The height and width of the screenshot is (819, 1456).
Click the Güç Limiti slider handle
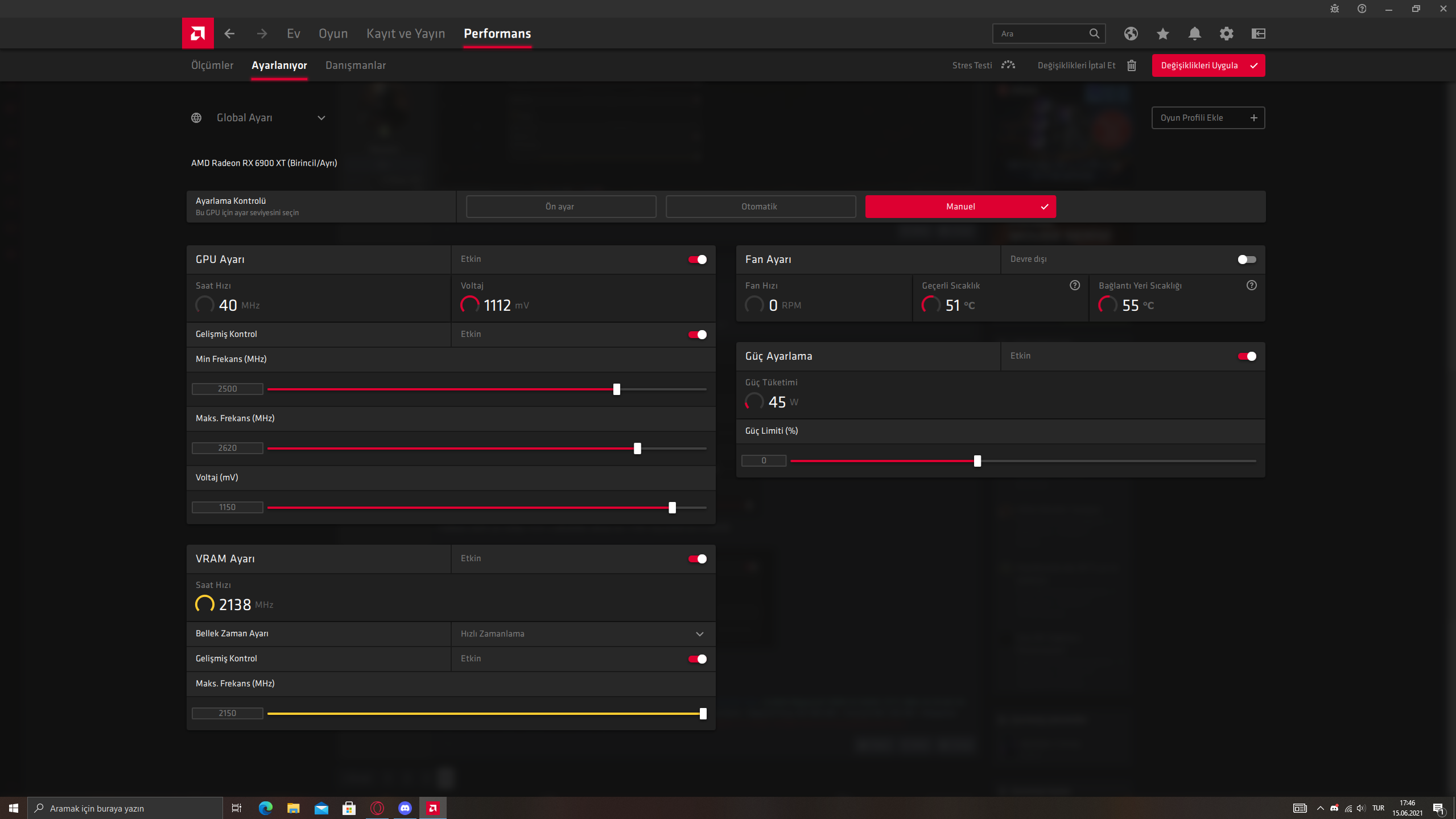(x=977, y=461)
